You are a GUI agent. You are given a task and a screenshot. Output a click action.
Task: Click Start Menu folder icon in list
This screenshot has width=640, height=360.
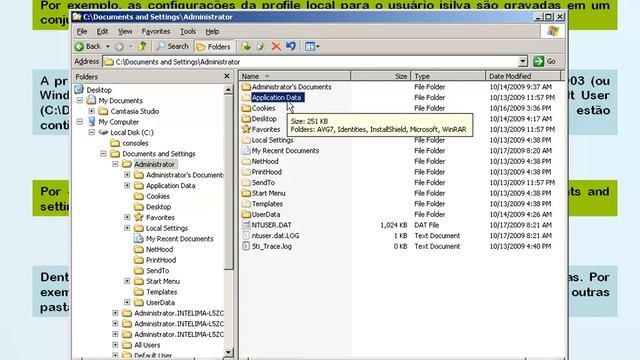246,193
